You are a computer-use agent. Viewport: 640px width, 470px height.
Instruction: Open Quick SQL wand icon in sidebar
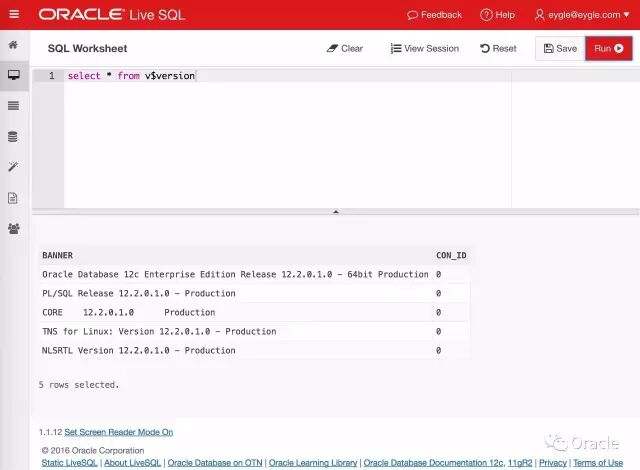(13, 167)
